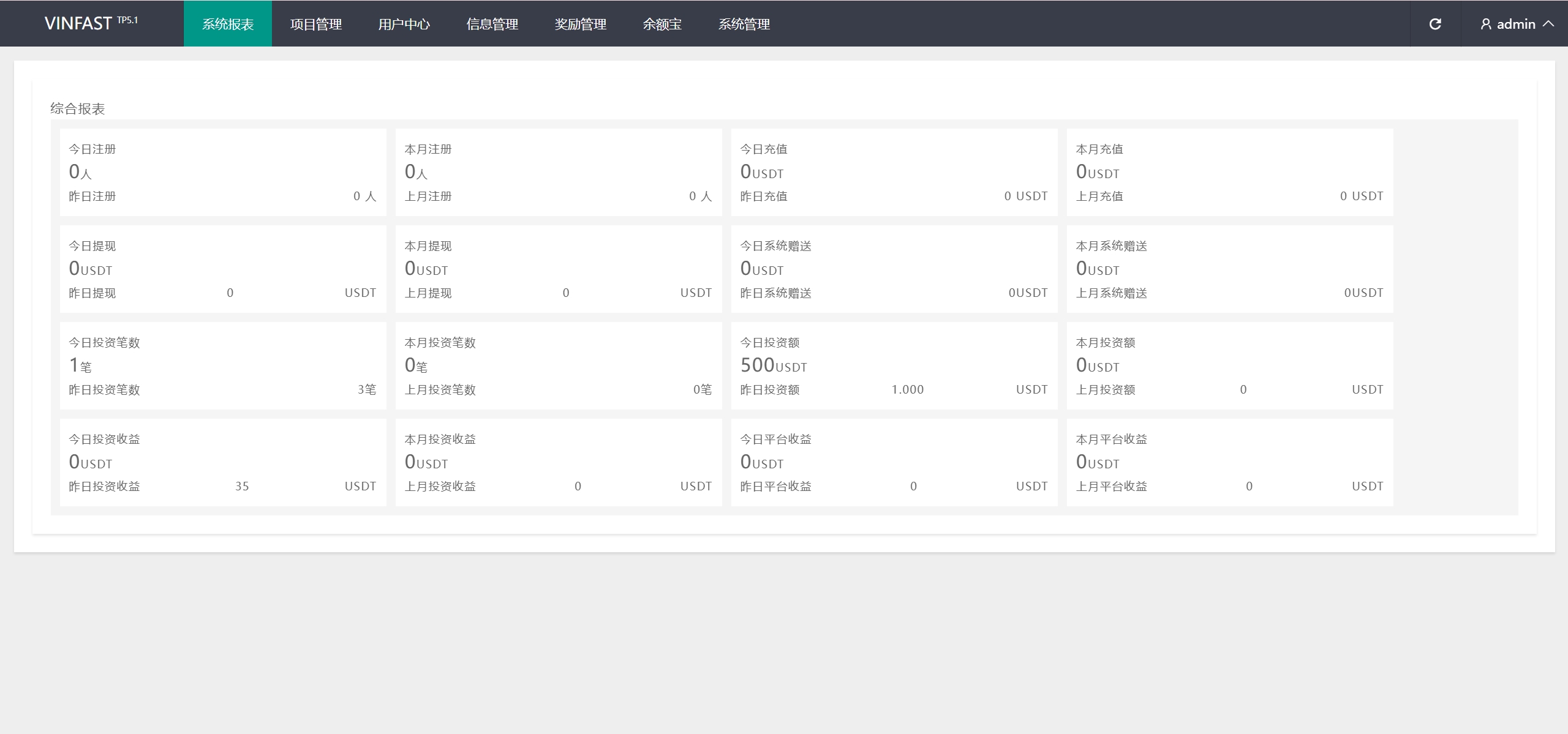Open the 余额宝 menu
This screenshot has width=1568, height=734.
[x=662, y=24]
